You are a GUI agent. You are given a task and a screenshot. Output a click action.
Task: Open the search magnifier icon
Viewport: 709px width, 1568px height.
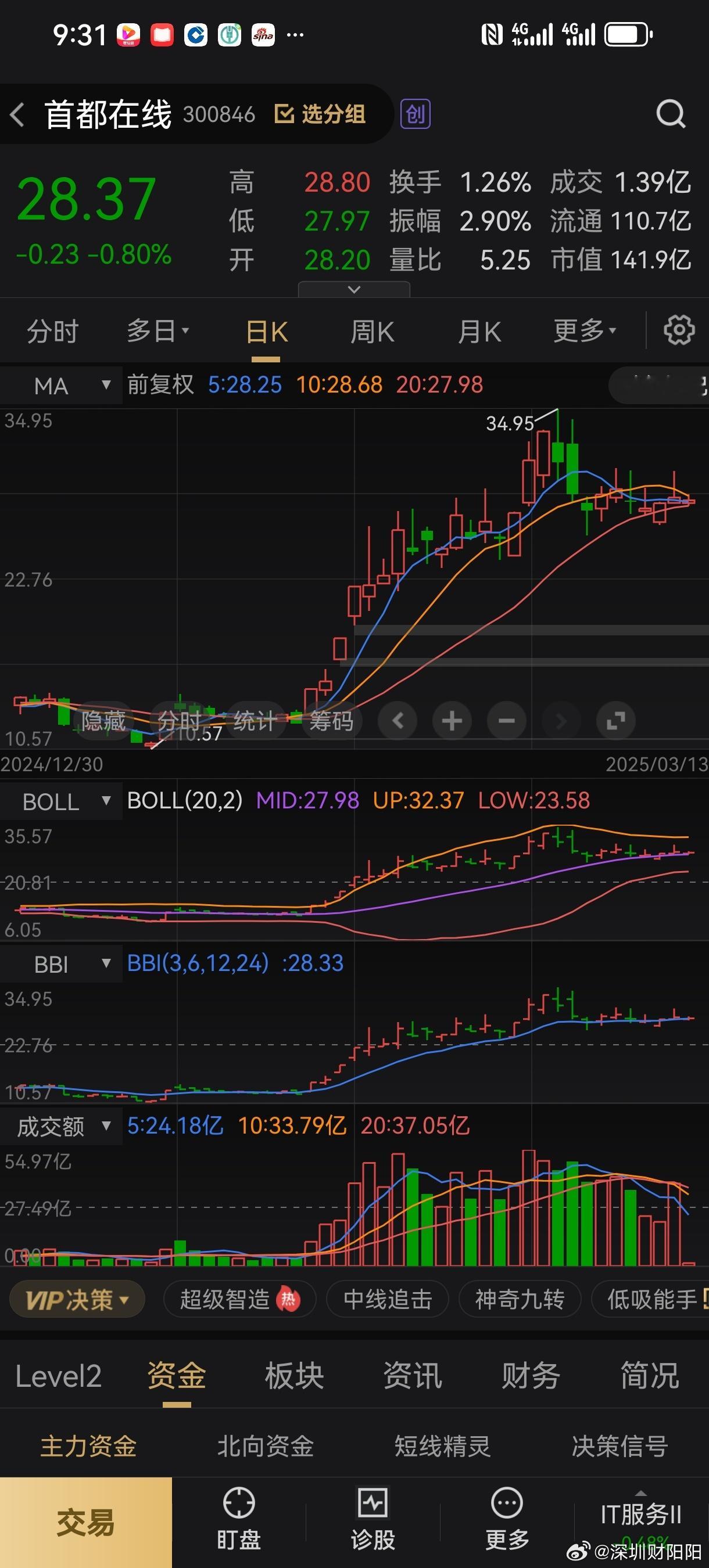[671, 114]
